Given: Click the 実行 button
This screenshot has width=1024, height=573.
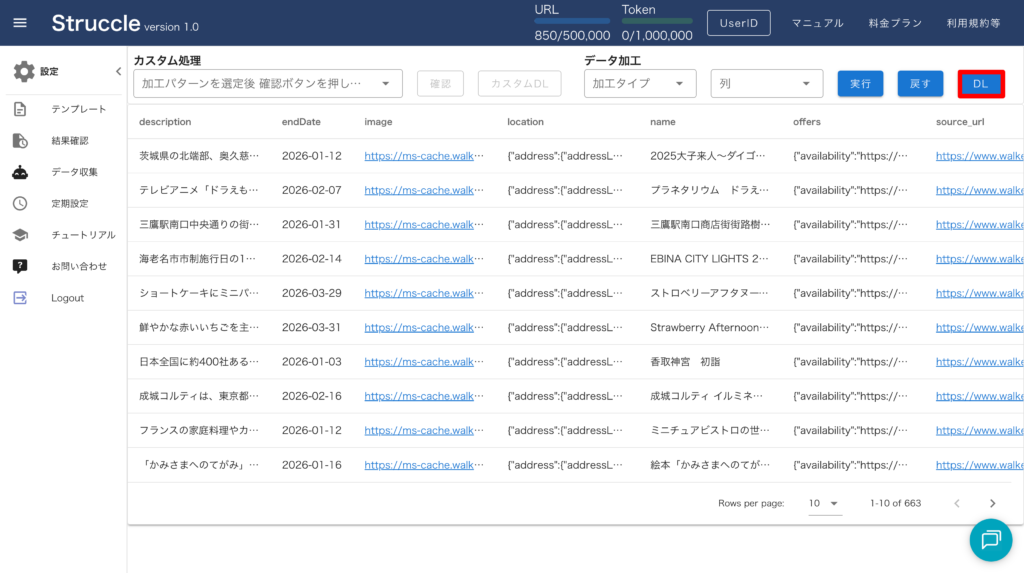Looking at the screenshot, I should click(x=859, y=84).
